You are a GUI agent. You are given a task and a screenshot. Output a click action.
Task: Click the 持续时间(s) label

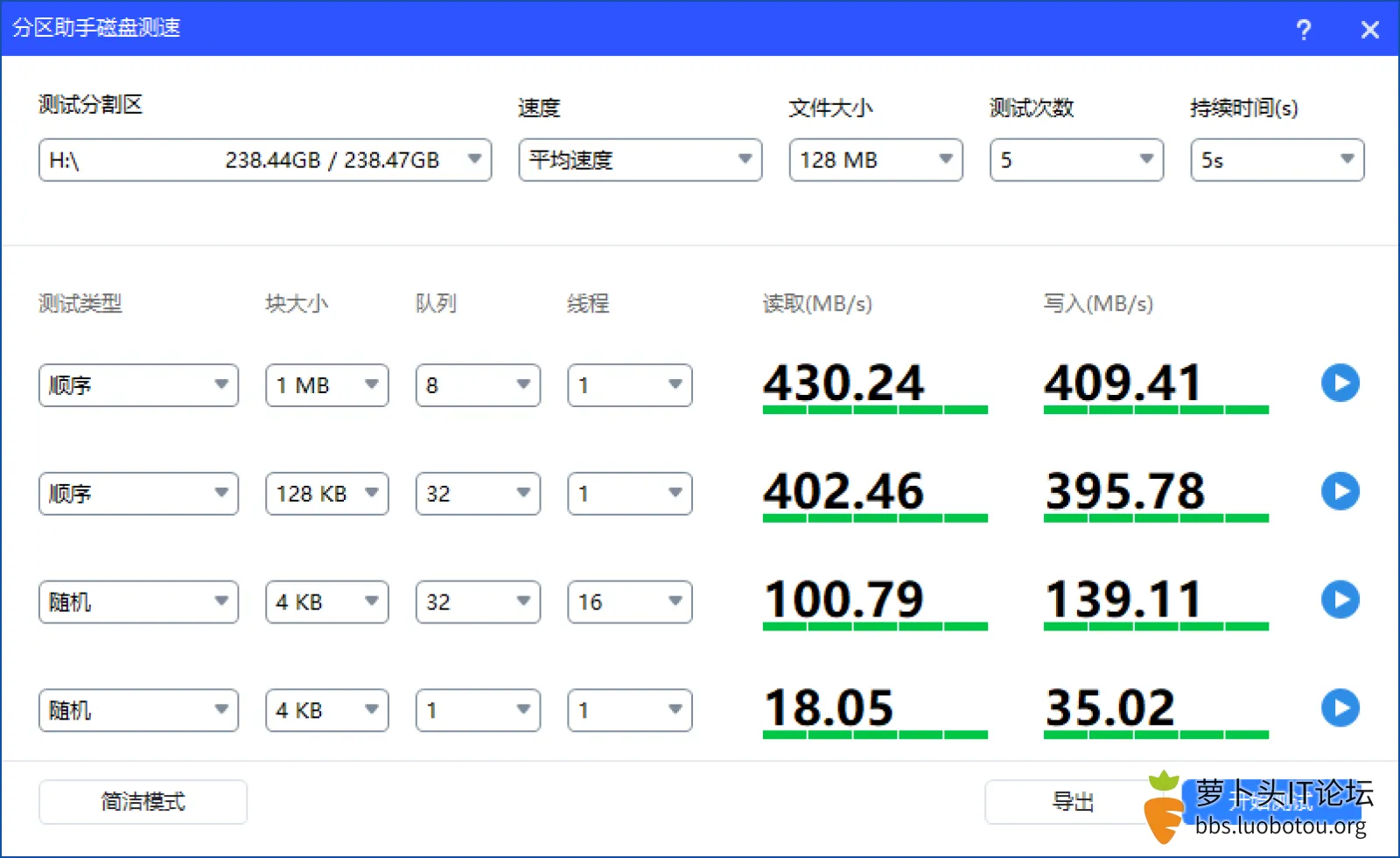(1243, 108)
